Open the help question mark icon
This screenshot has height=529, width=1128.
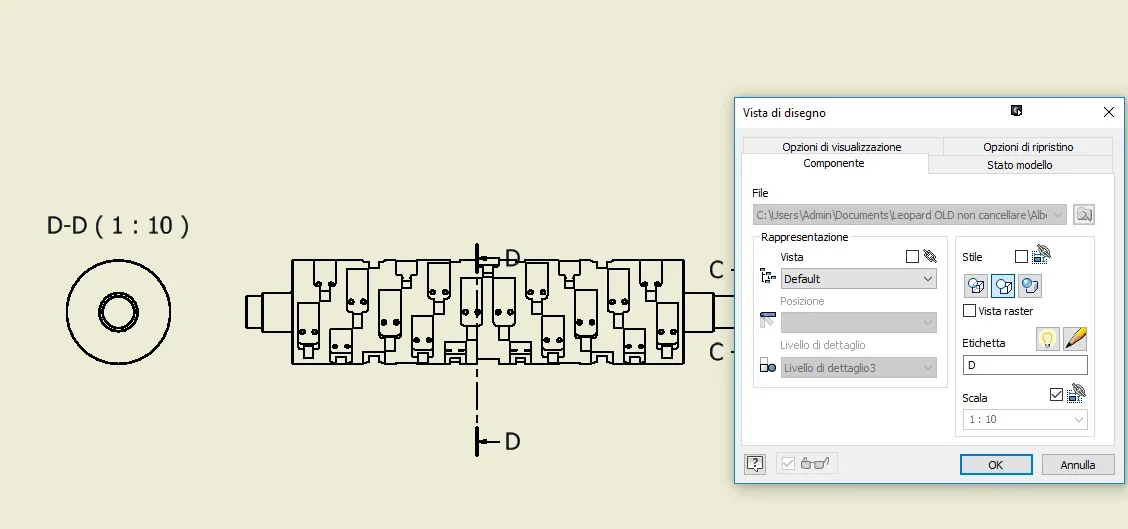click(755, 464)
